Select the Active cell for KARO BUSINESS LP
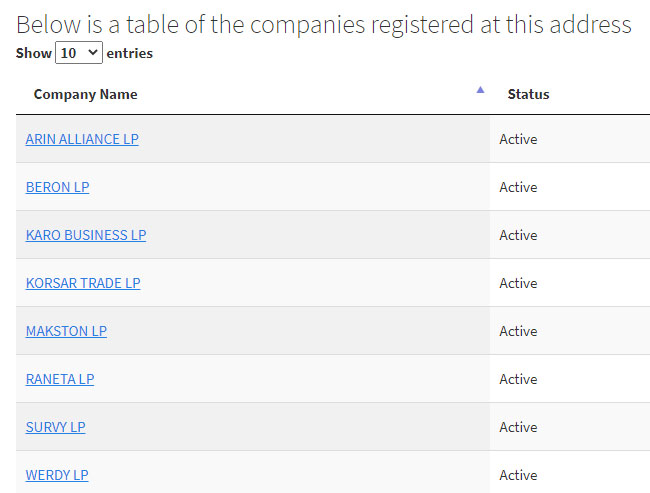The width and height of the screenshot is (650, 493). 518,235
